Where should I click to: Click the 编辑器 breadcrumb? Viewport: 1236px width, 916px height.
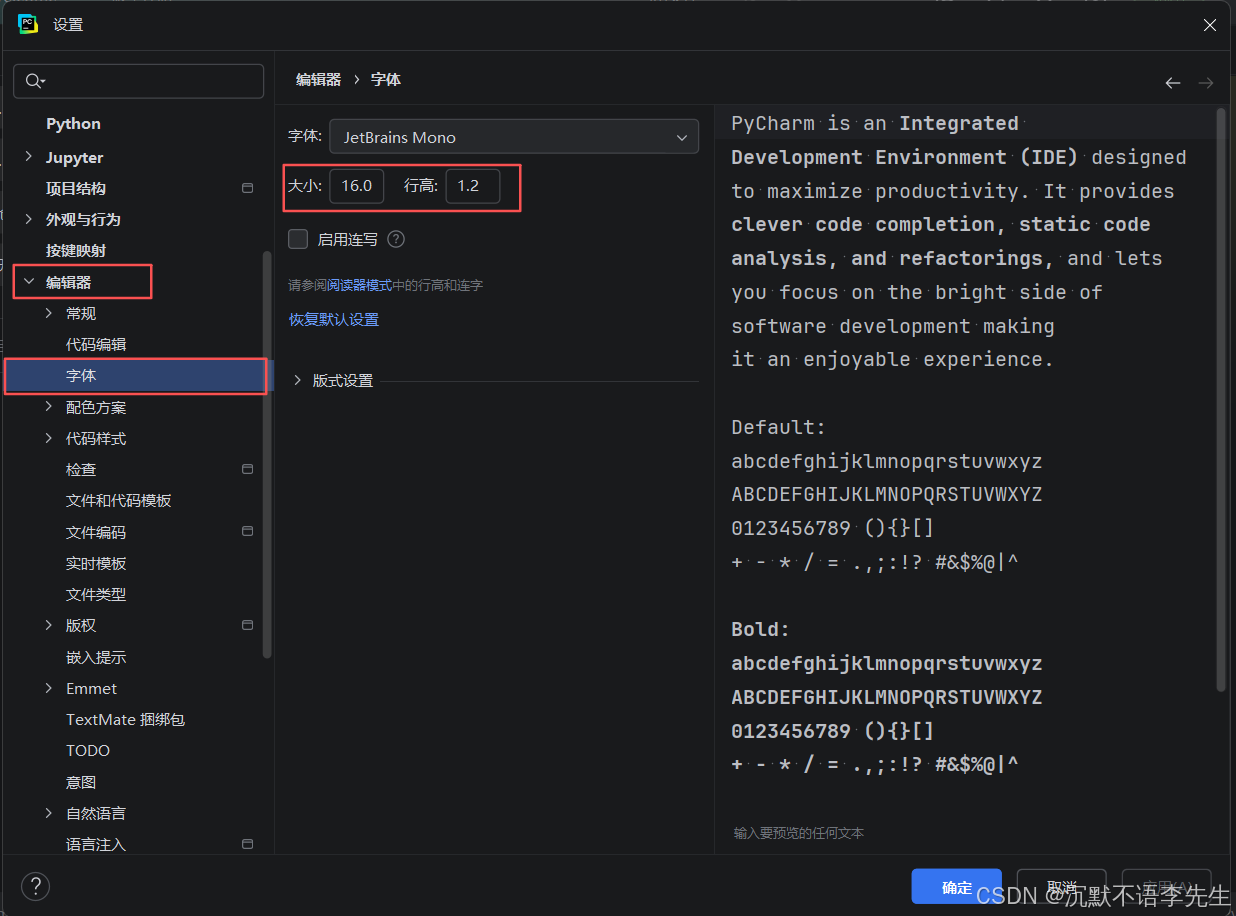319,80
